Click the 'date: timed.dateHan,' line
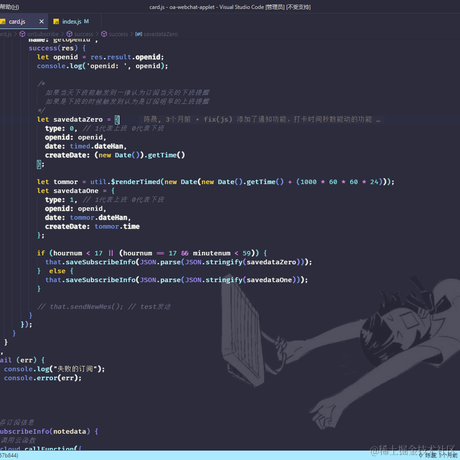This screenshot has width=460, height=460. (86, 146)
